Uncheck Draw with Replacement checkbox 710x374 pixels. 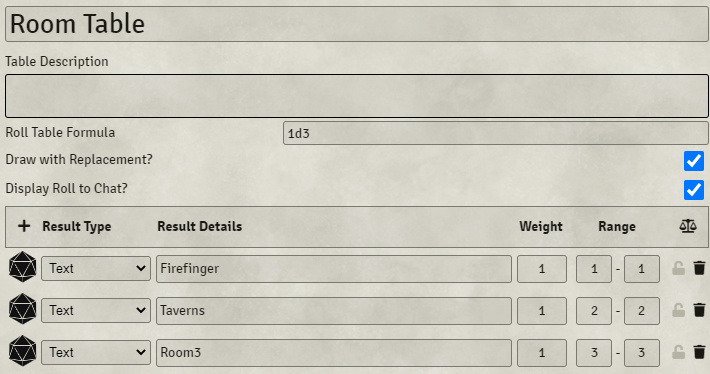coord(694,161)
